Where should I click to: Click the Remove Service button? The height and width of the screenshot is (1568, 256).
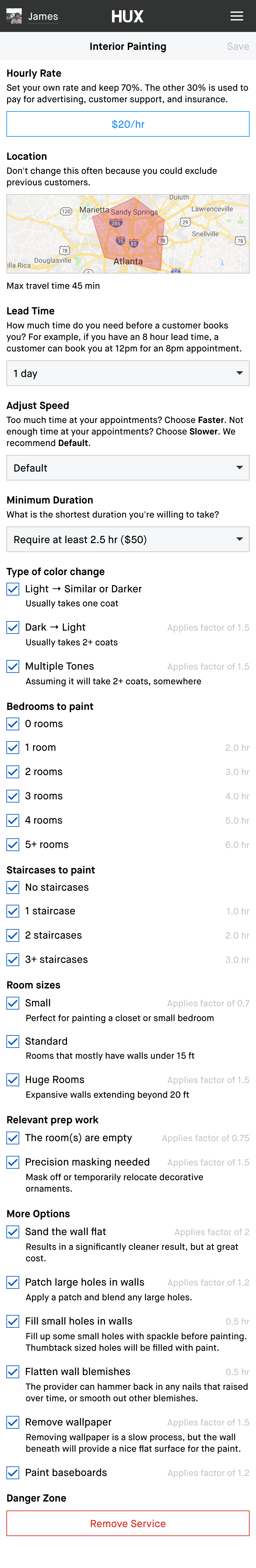(128, 1524)
